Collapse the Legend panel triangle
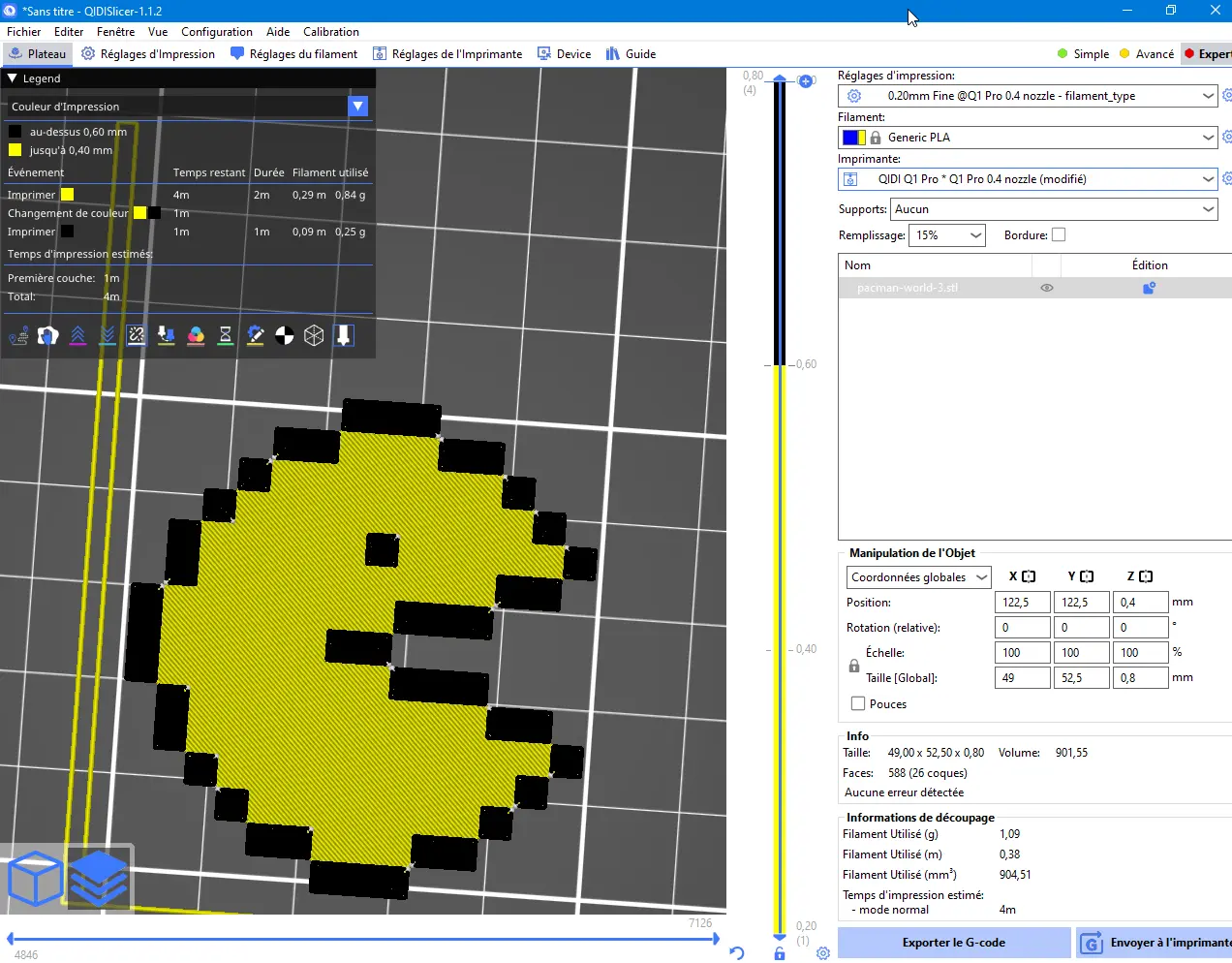 tap(13, 78)
